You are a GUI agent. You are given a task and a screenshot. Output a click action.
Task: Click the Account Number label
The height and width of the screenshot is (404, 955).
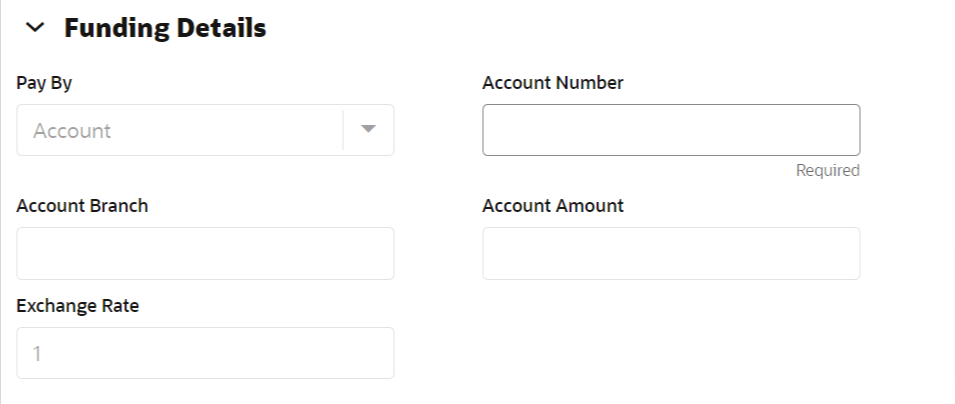[x=552, y=83]
